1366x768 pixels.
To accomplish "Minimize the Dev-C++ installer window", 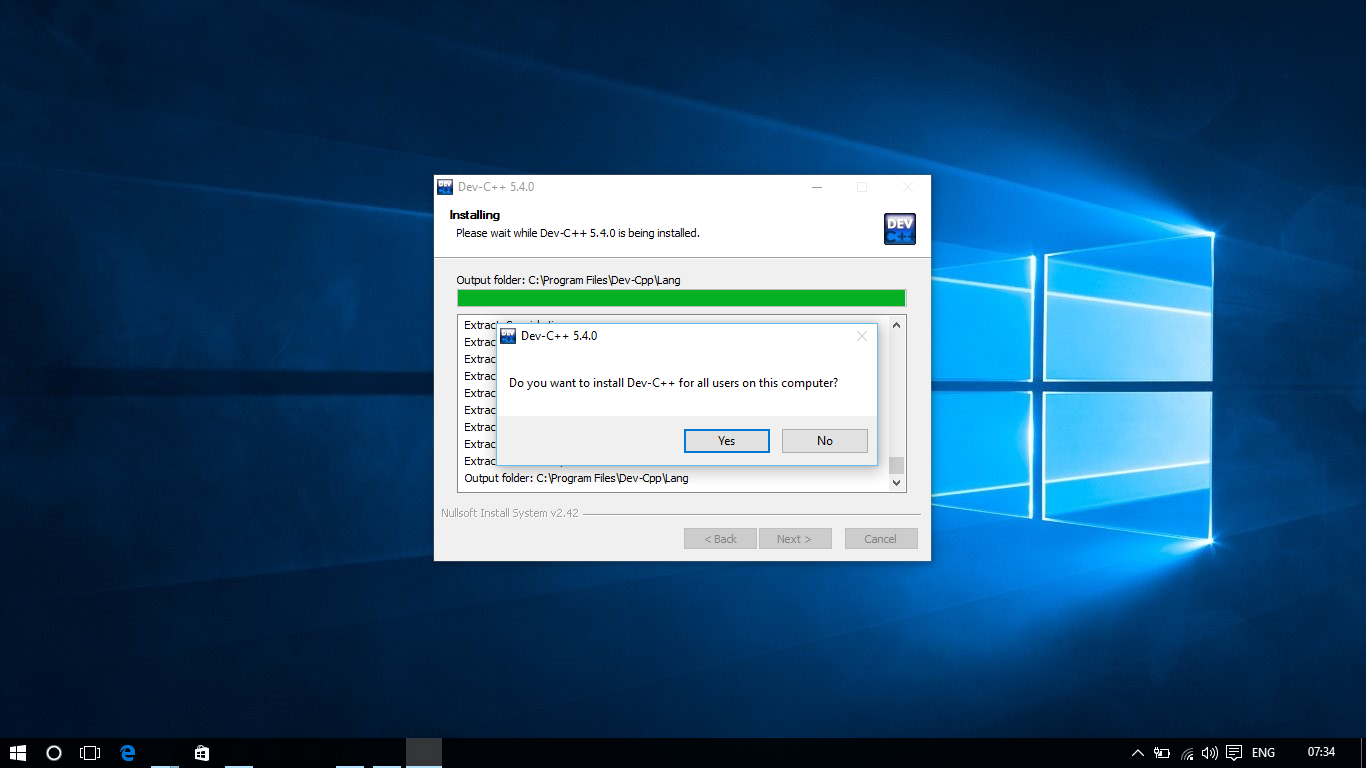I will coord(817,187).
